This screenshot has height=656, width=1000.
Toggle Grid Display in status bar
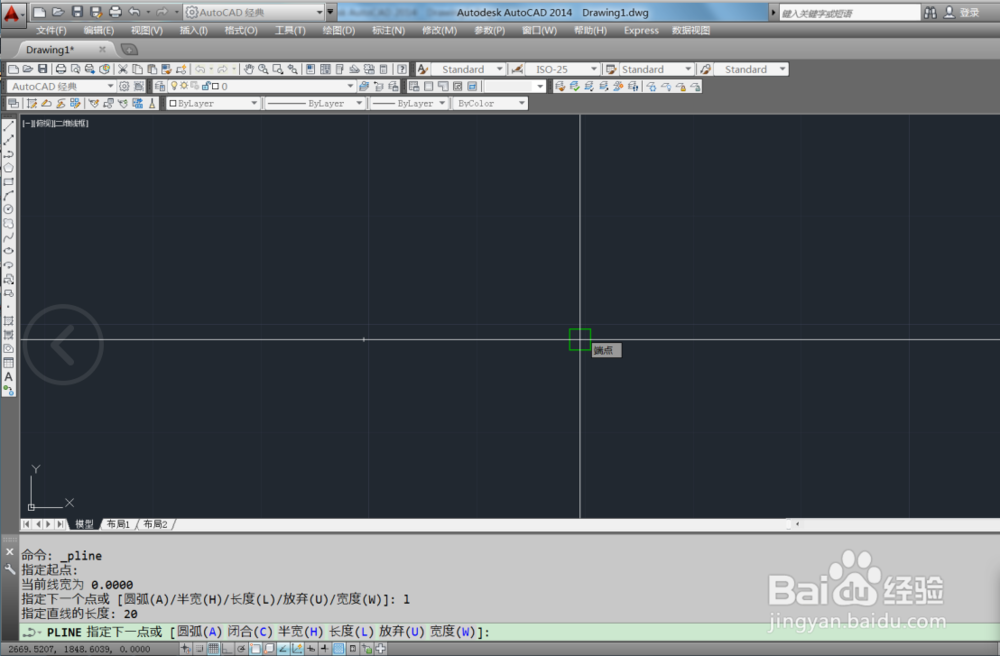[213, 648]
